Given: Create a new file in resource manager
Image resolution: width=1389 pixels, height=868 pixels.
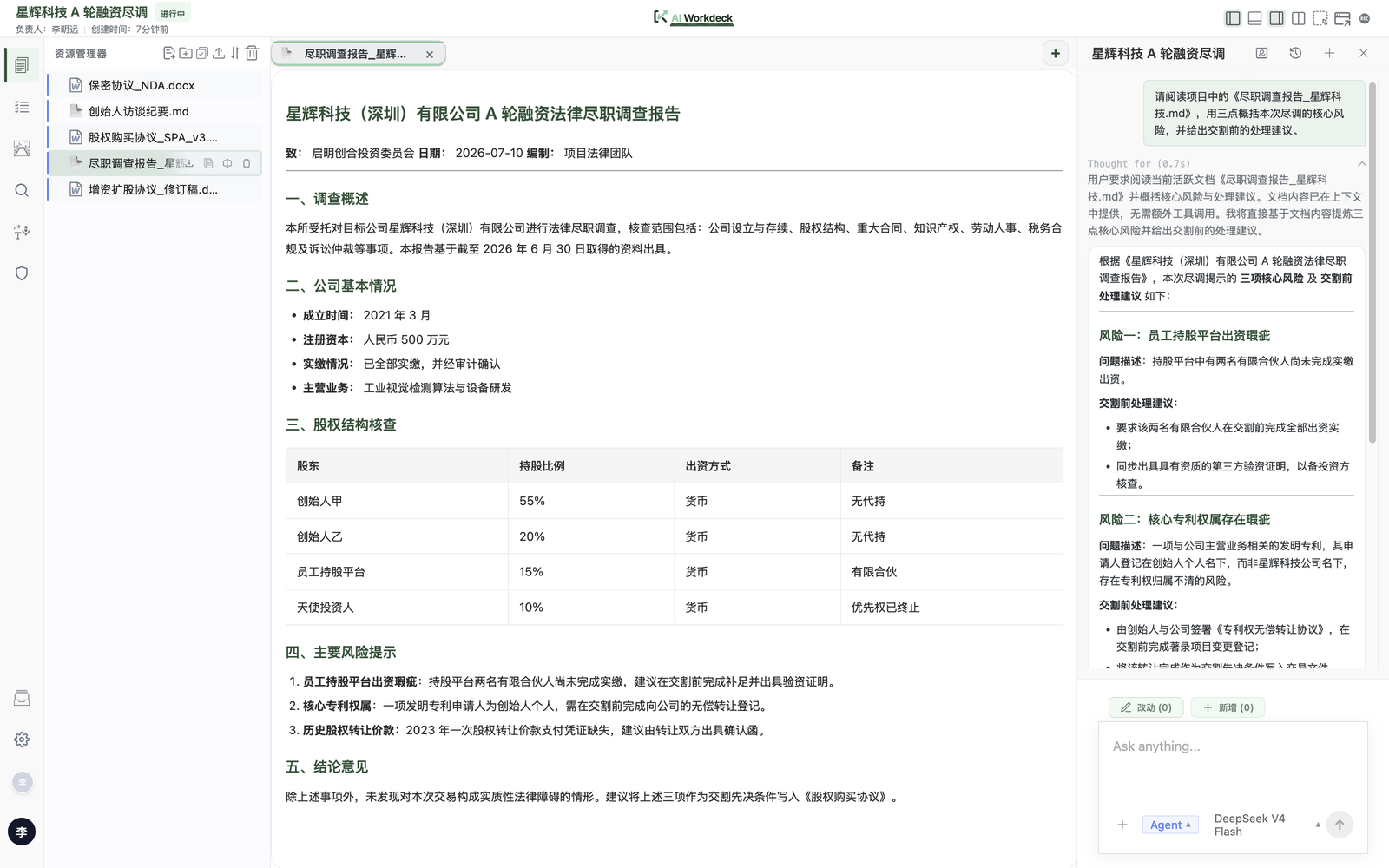Looking at the screenshot, I should pyautogui.click(x=169, y=53).
